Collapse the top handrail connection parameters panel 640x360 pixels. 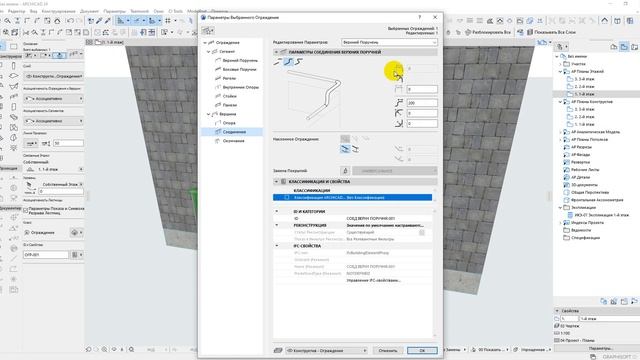(276, 52)
